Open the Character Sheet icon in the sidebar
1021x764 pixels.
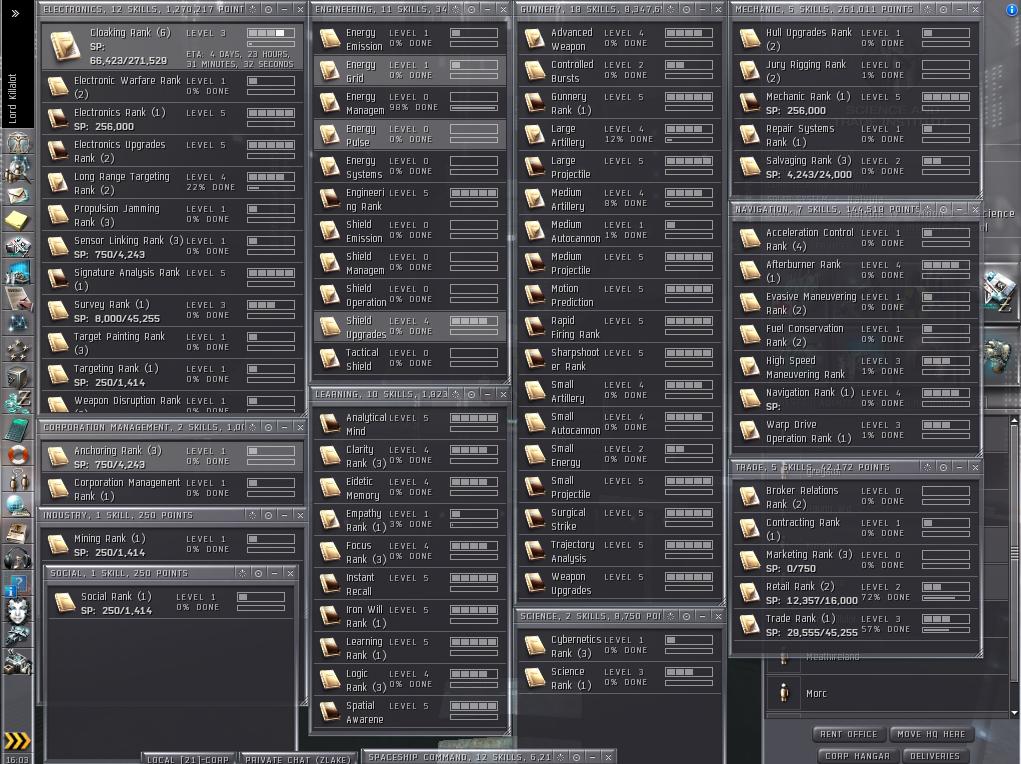(18, 141)
